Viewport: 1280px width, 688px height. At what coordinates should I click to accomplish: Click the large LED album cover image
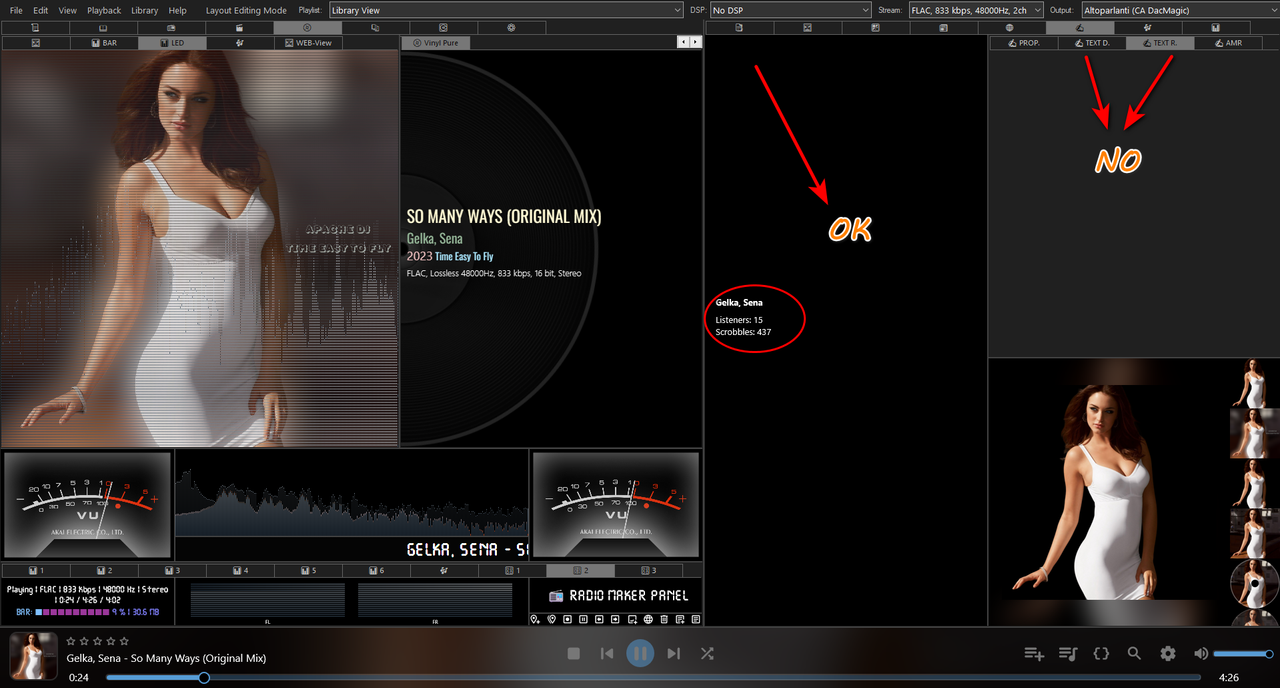click(200, 248)
